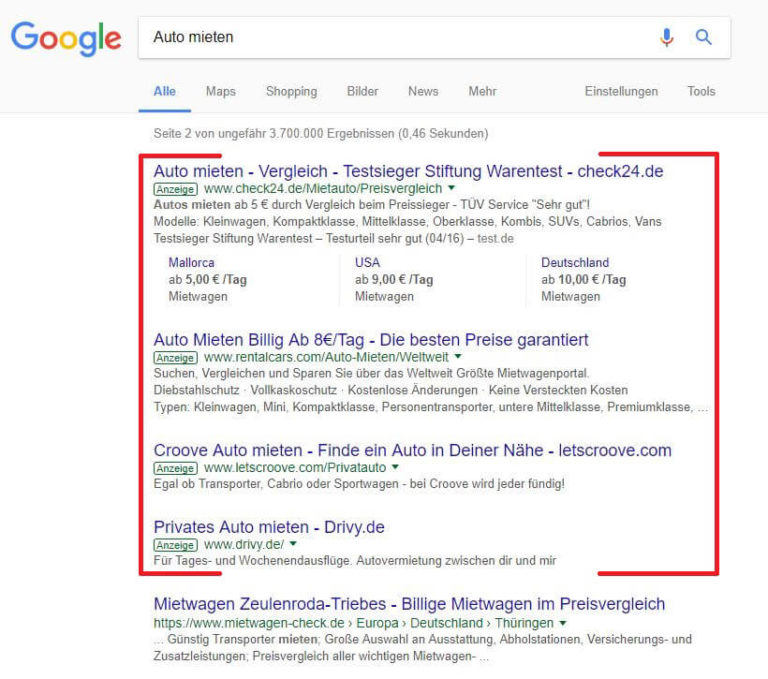Open the Croove Auto mieten ad link
The image size is (768, 679).
tap(412, 450)
